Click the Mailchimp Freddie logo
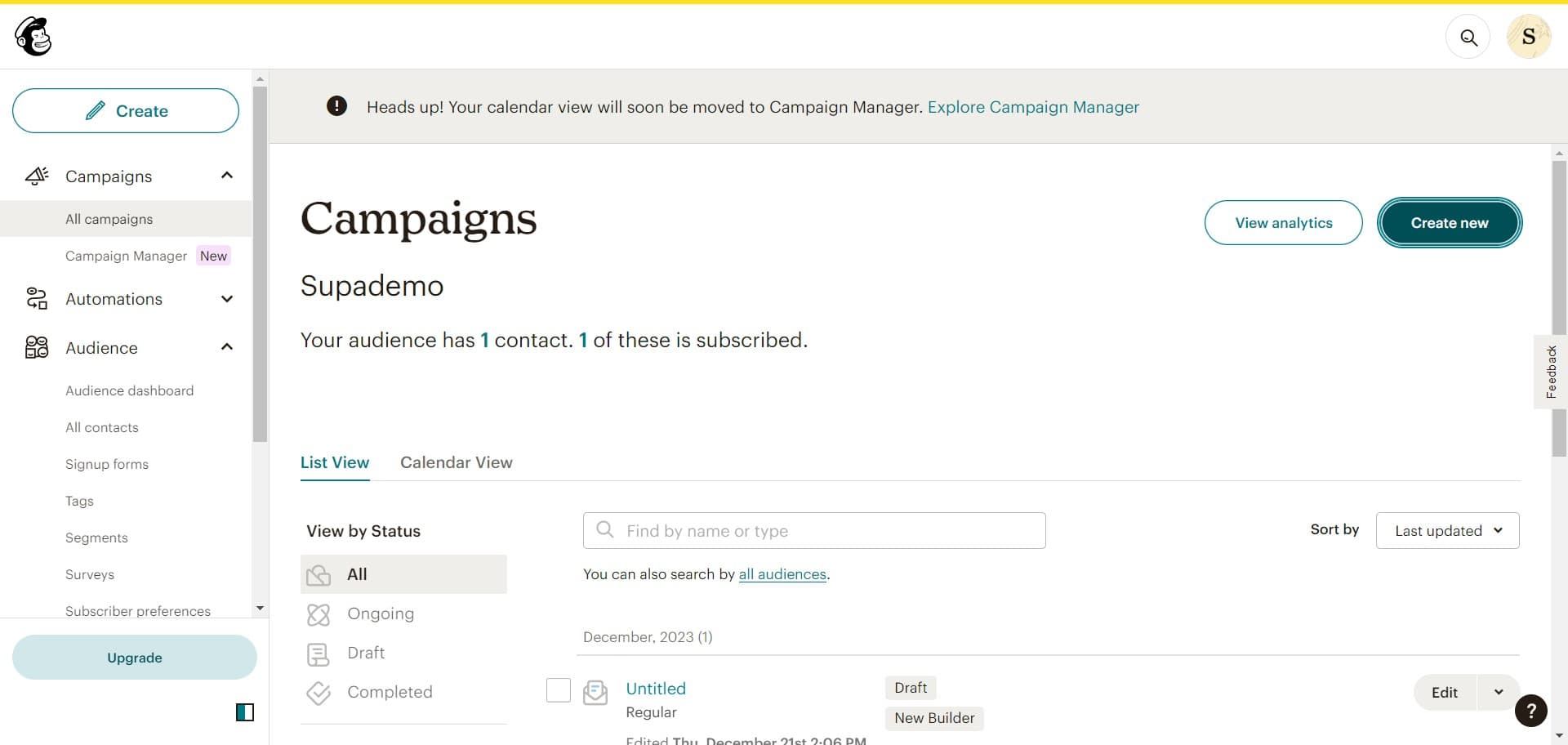This screenshot has width=1568, height=745. 32,36
